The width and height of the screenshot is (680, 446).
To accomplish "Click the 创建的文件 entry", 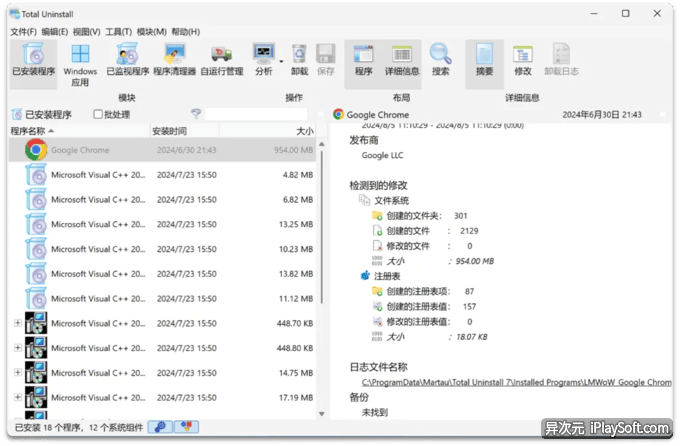I will [x=425, y=231].
